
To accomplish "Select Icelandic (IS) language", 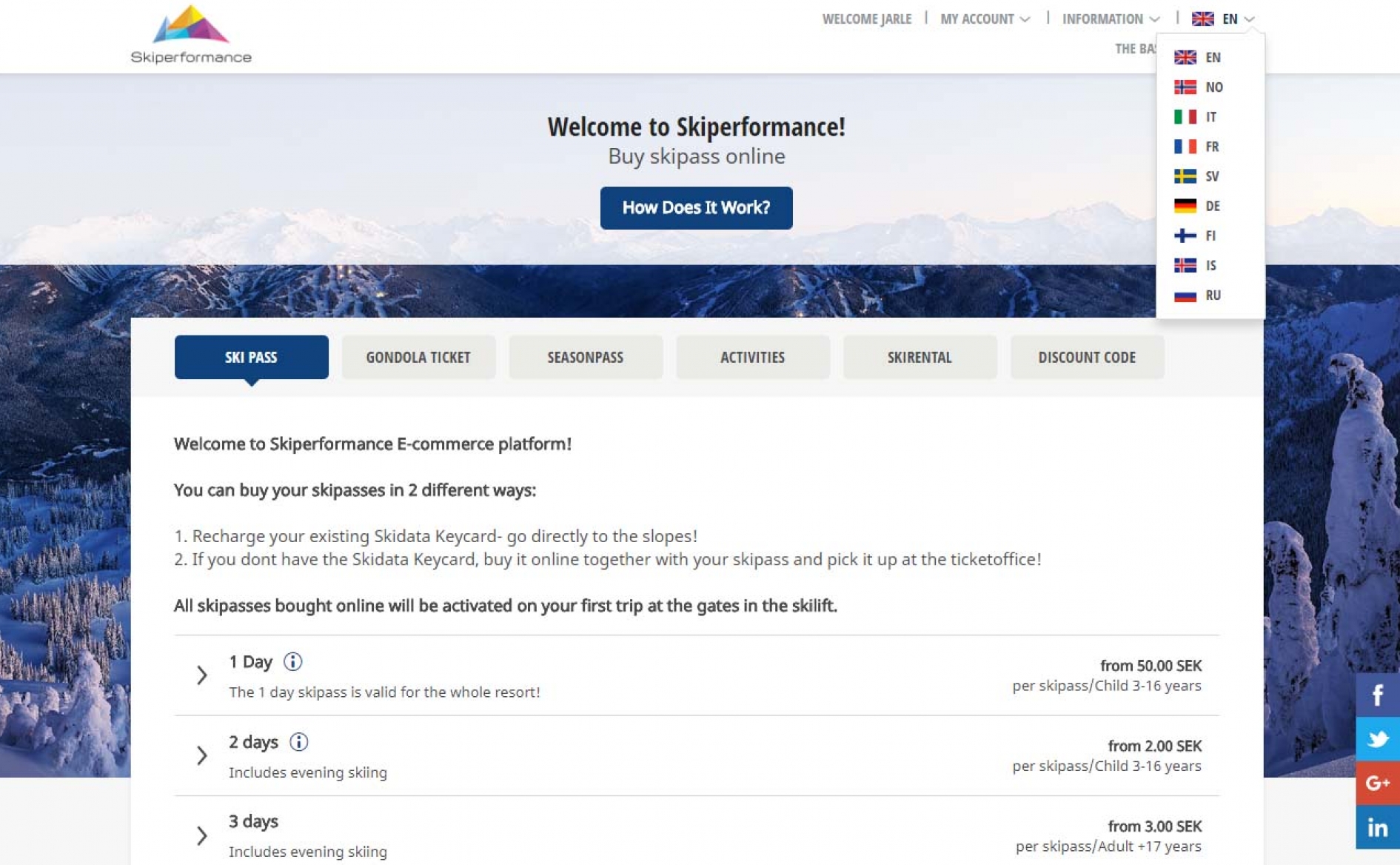I will coord(1195,265).
